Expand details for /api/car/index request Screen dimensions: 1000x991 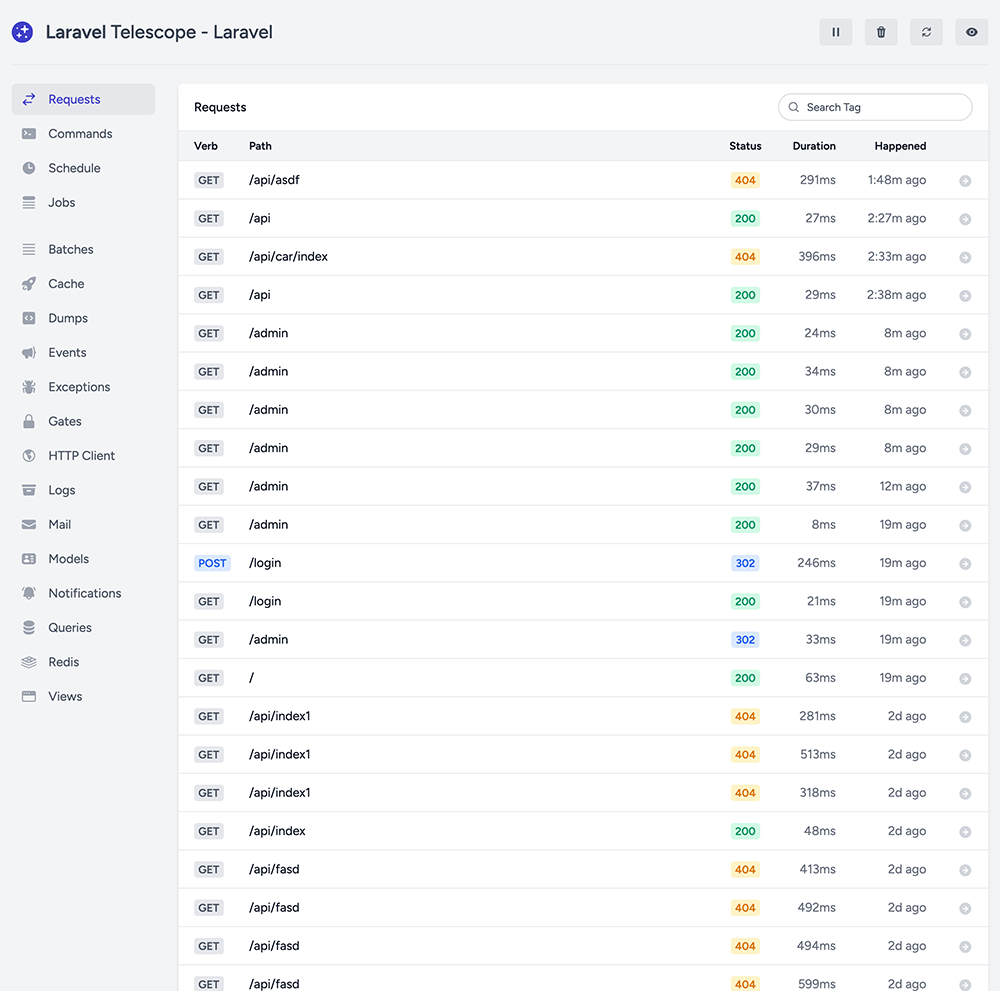[965, 258]
